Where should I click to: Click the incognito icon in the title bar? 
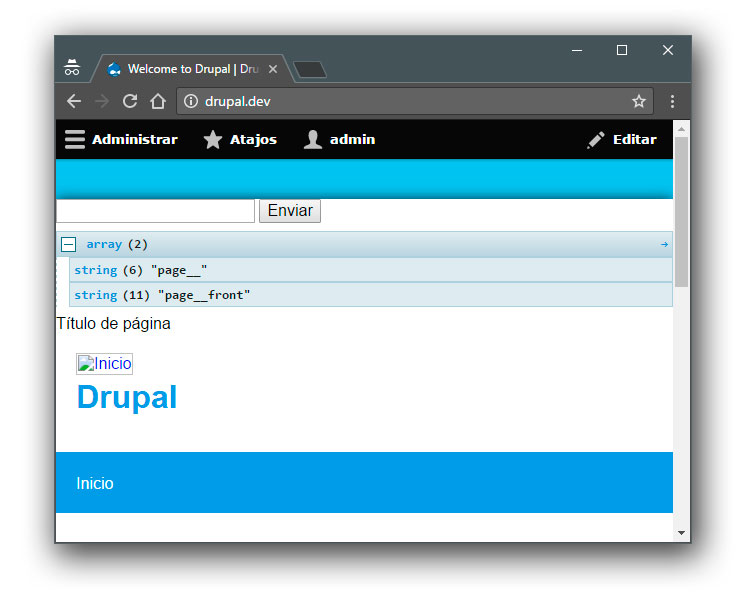[x=72, y=68]
